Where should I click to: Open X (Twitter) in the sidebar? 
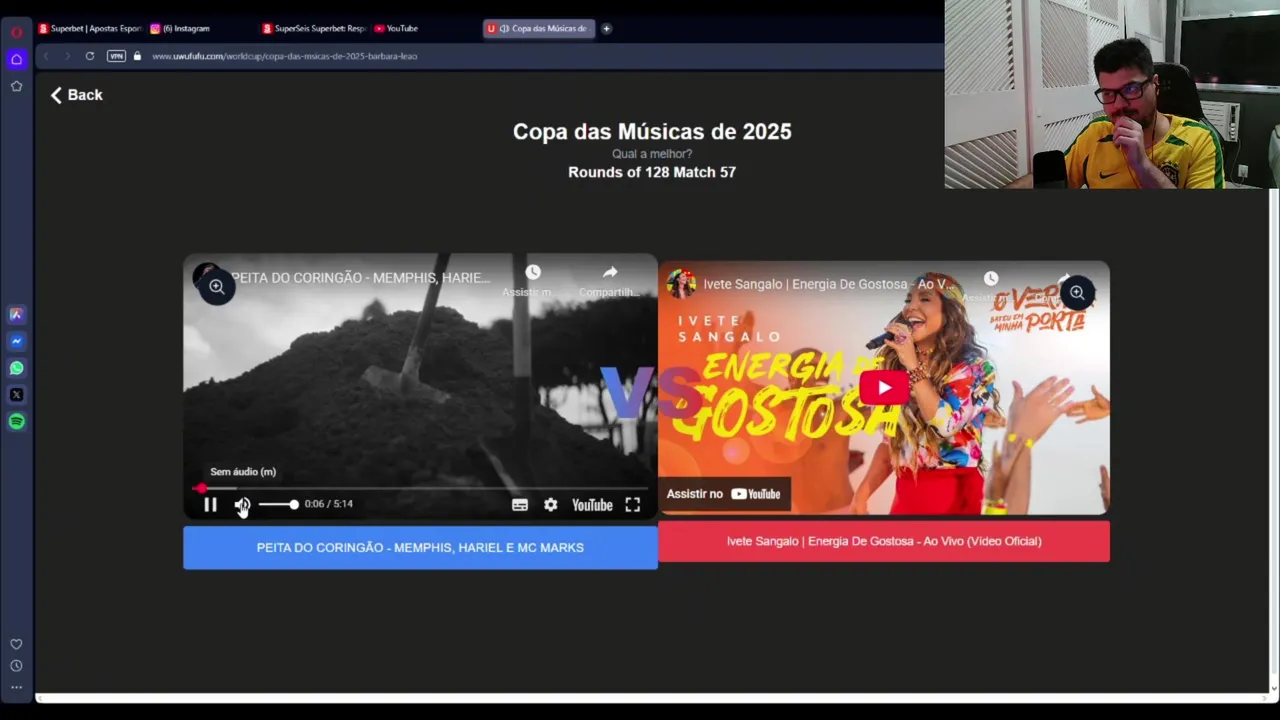point(16,395)
